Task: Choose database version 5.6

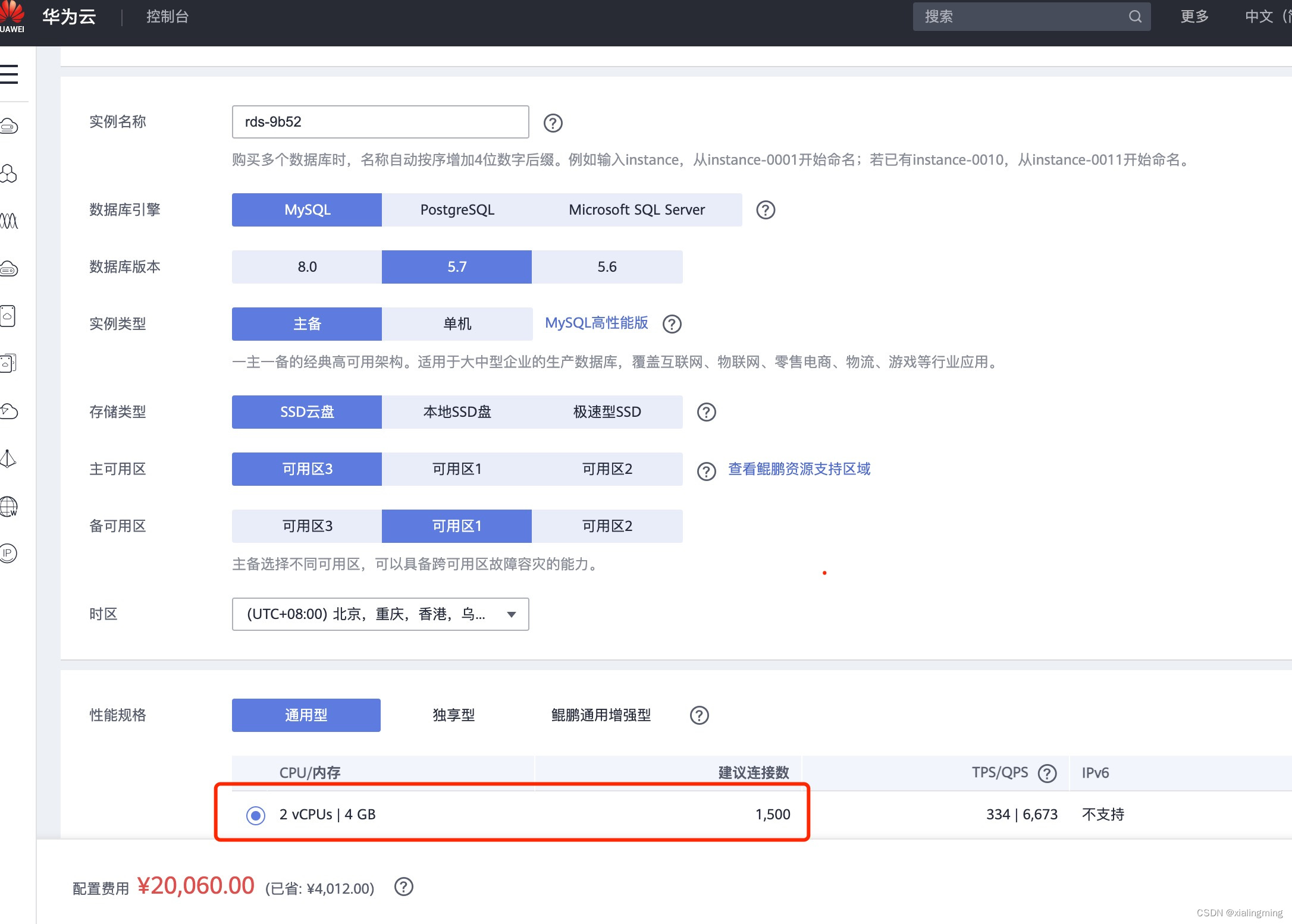Action: point(607,267)
